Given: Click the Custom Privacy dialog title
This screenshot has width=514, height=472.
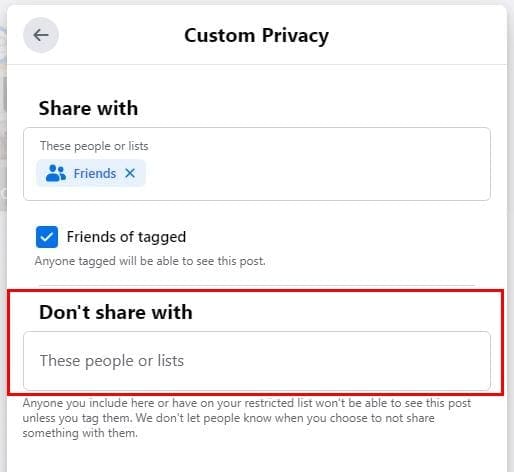Looking at the screenshot, I should pyautogui.click(x=256, y=36).
